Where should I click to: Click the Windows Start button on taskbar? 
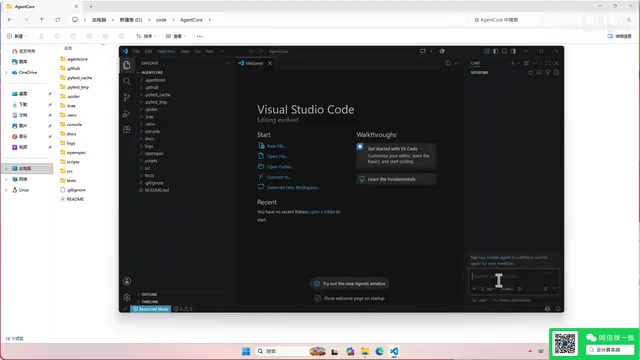[x=246, y=351]
